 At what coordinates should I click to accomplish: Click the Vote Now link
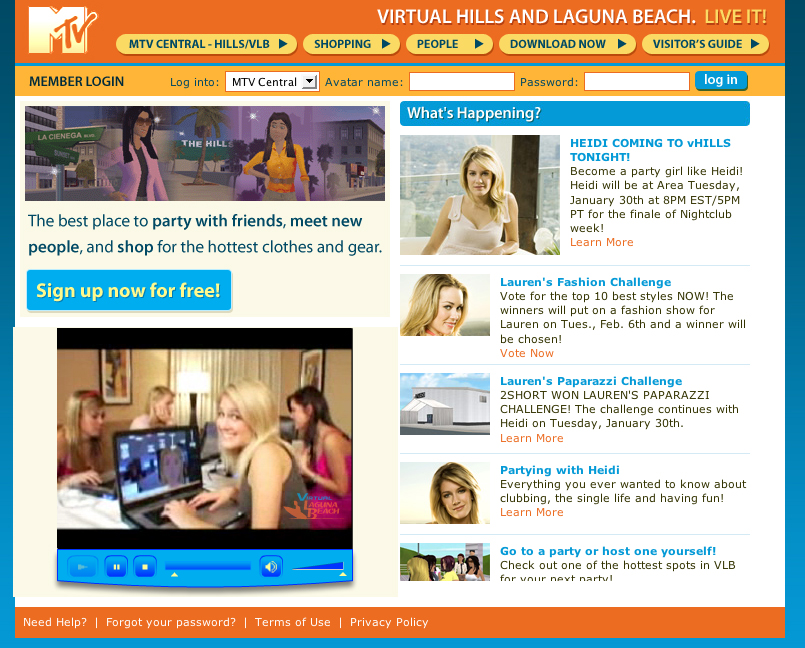pyautogui.click(x=527, y=353)
